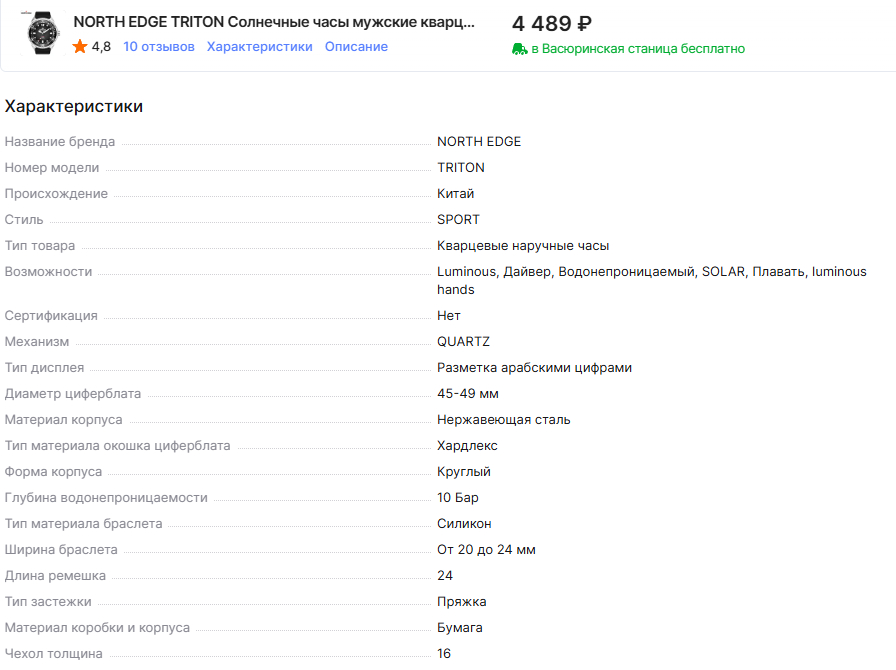The width and height of the screenshot is (896, 670).
Task: Go to the "Описание" link
Action: coord(356,47)
